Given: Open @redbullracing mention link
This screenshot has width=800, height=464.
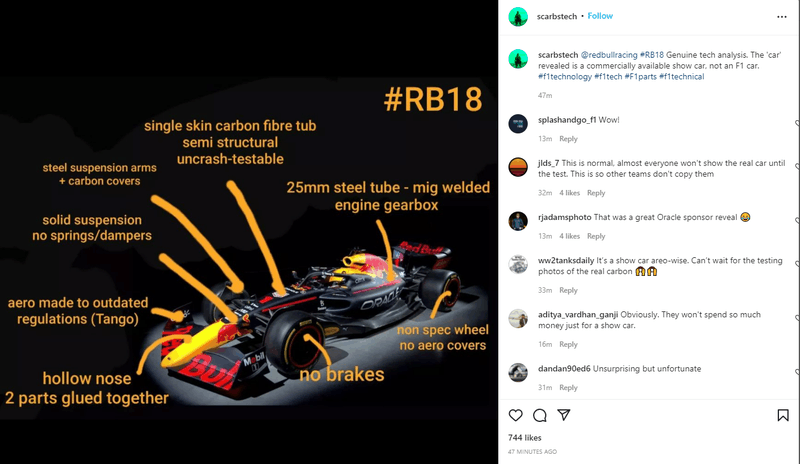Looking at the screenshot, I should [x=609, y=55].
